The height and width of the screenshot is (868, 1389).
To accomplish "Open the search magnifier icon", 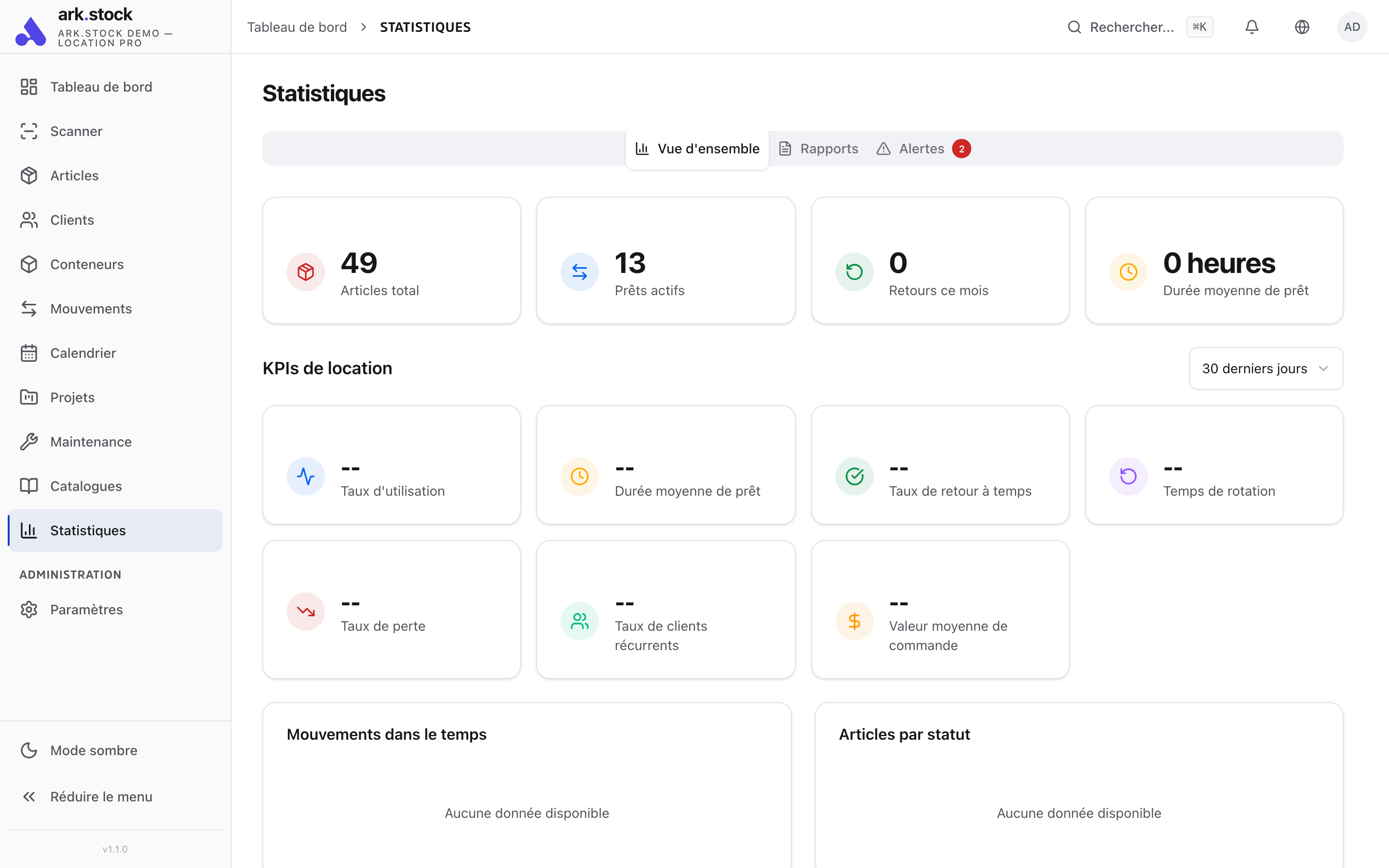I will tap(1075, 27).
